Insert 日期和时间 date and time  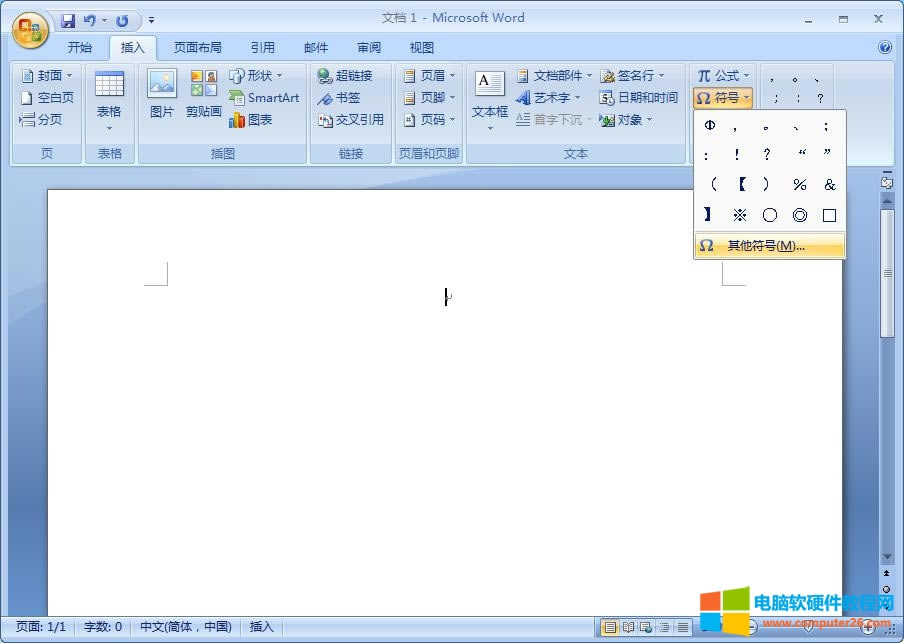pos(639,98)
